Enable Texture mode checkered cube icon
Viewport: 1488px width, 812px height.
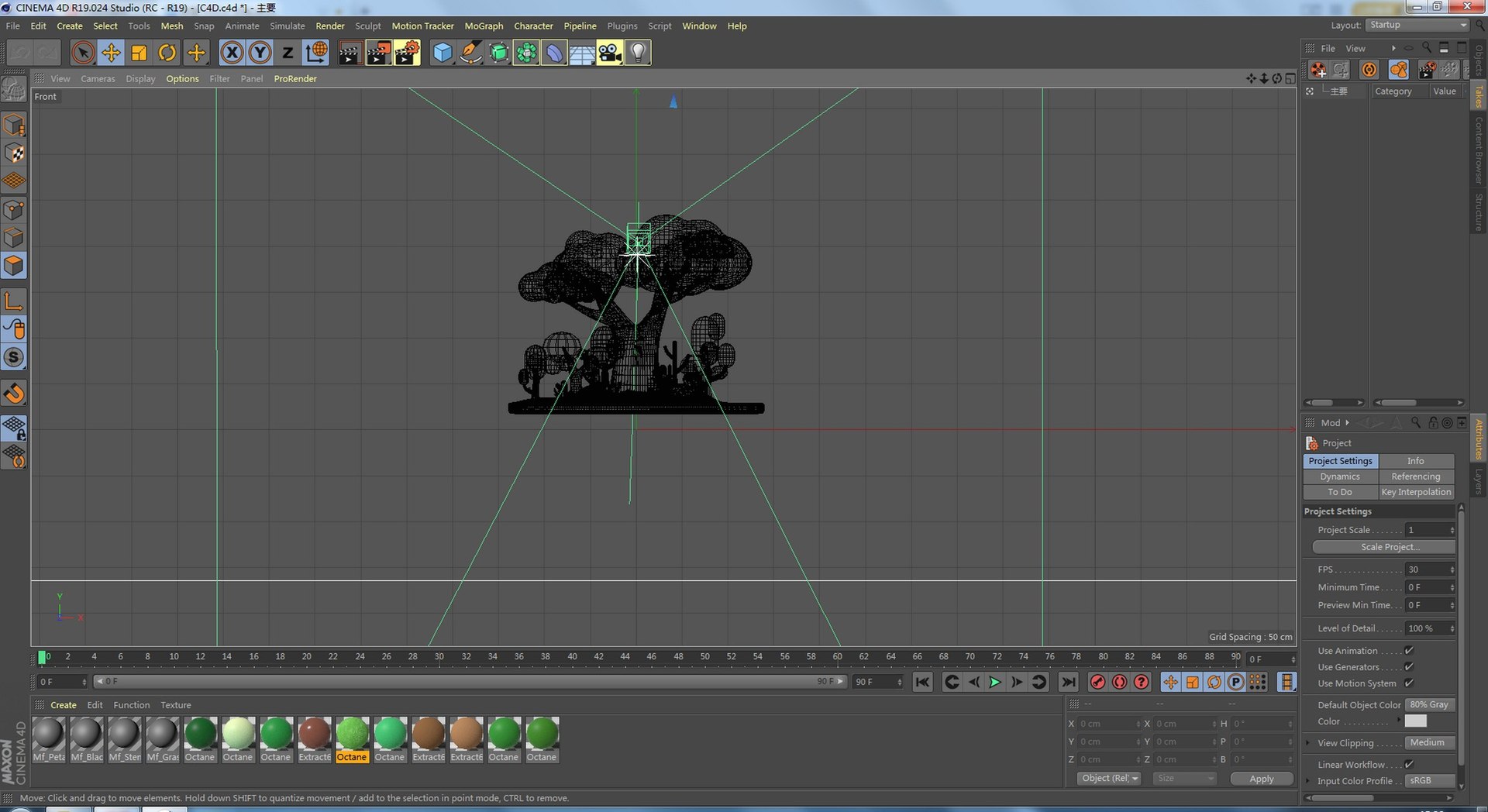(14, 153)
